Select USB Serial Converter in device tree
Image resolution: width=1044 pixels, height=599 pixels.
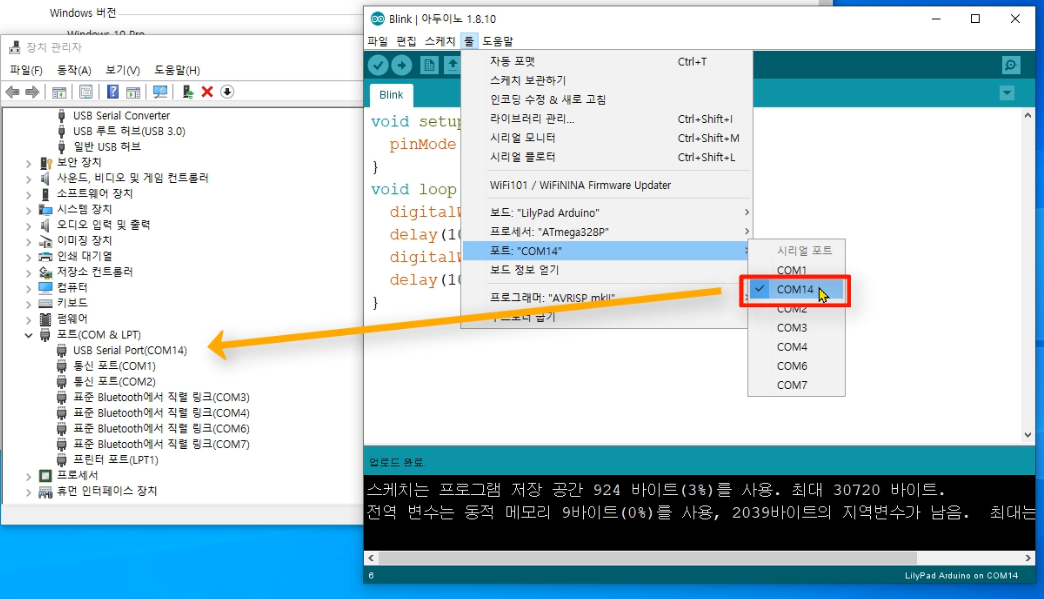(x=121, y=116)
